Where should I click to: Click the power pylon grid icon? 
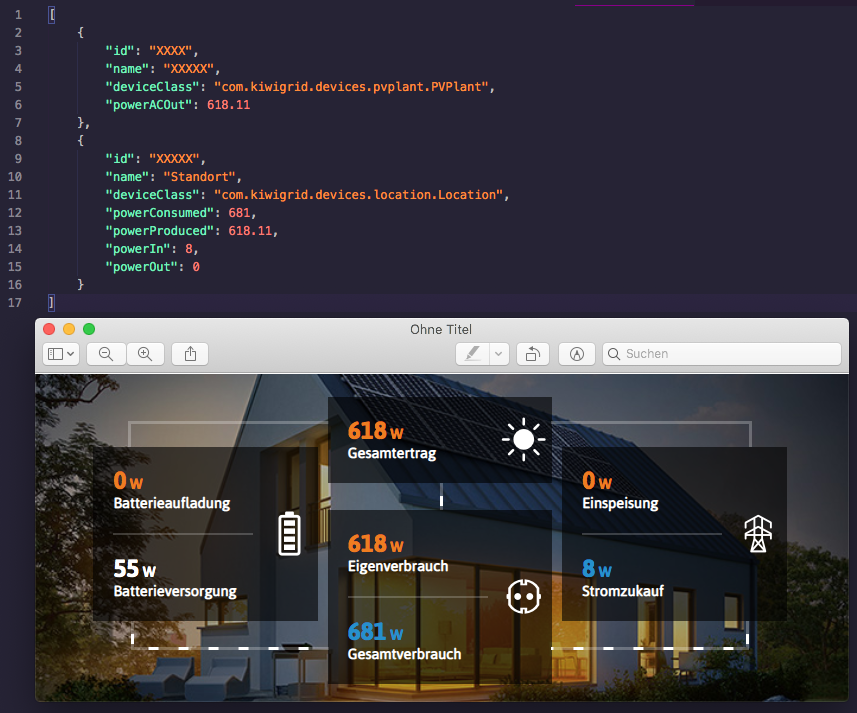758,534
